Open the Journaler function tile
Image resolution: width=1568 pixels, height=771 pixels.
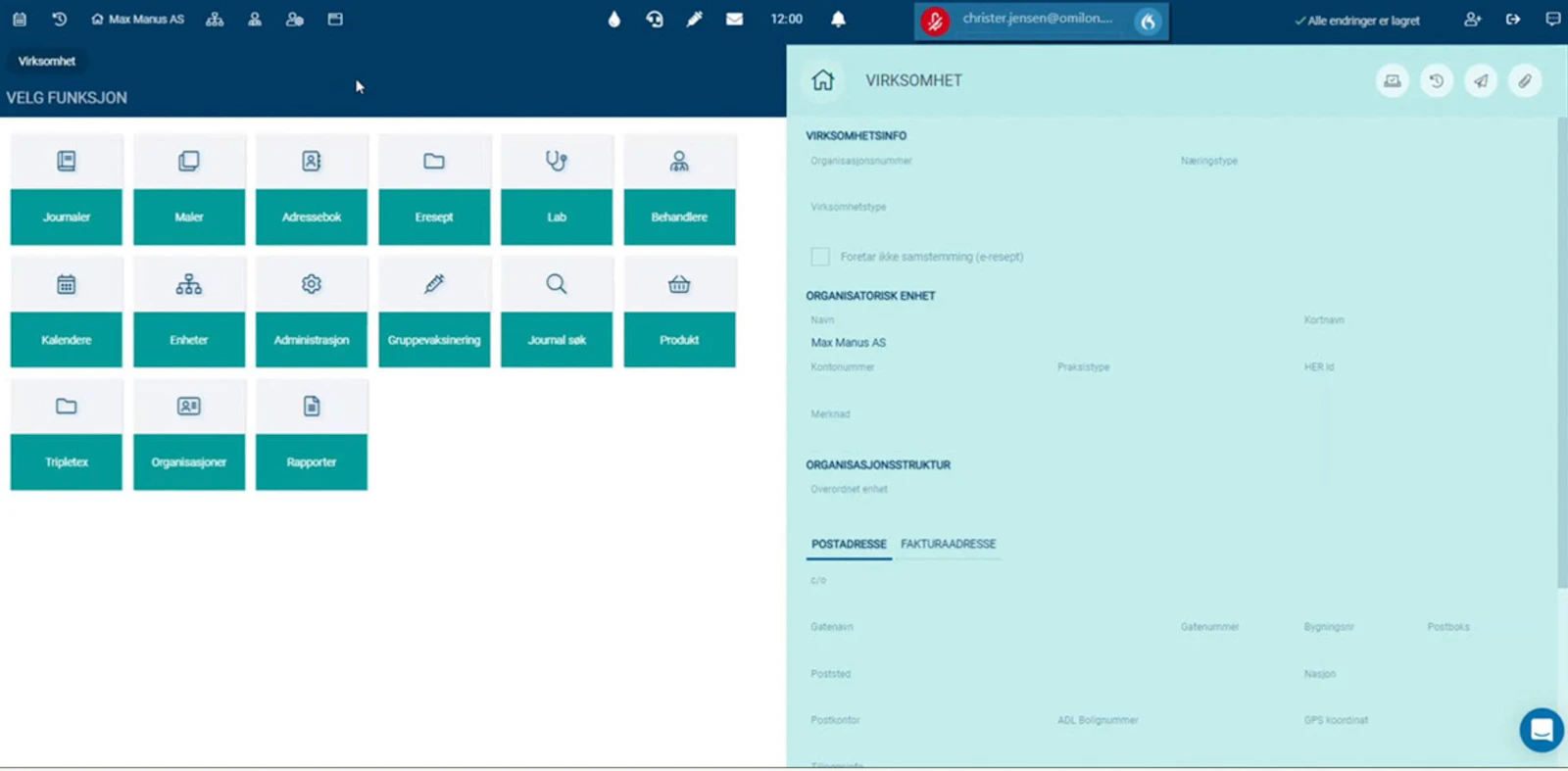point(67,189)
